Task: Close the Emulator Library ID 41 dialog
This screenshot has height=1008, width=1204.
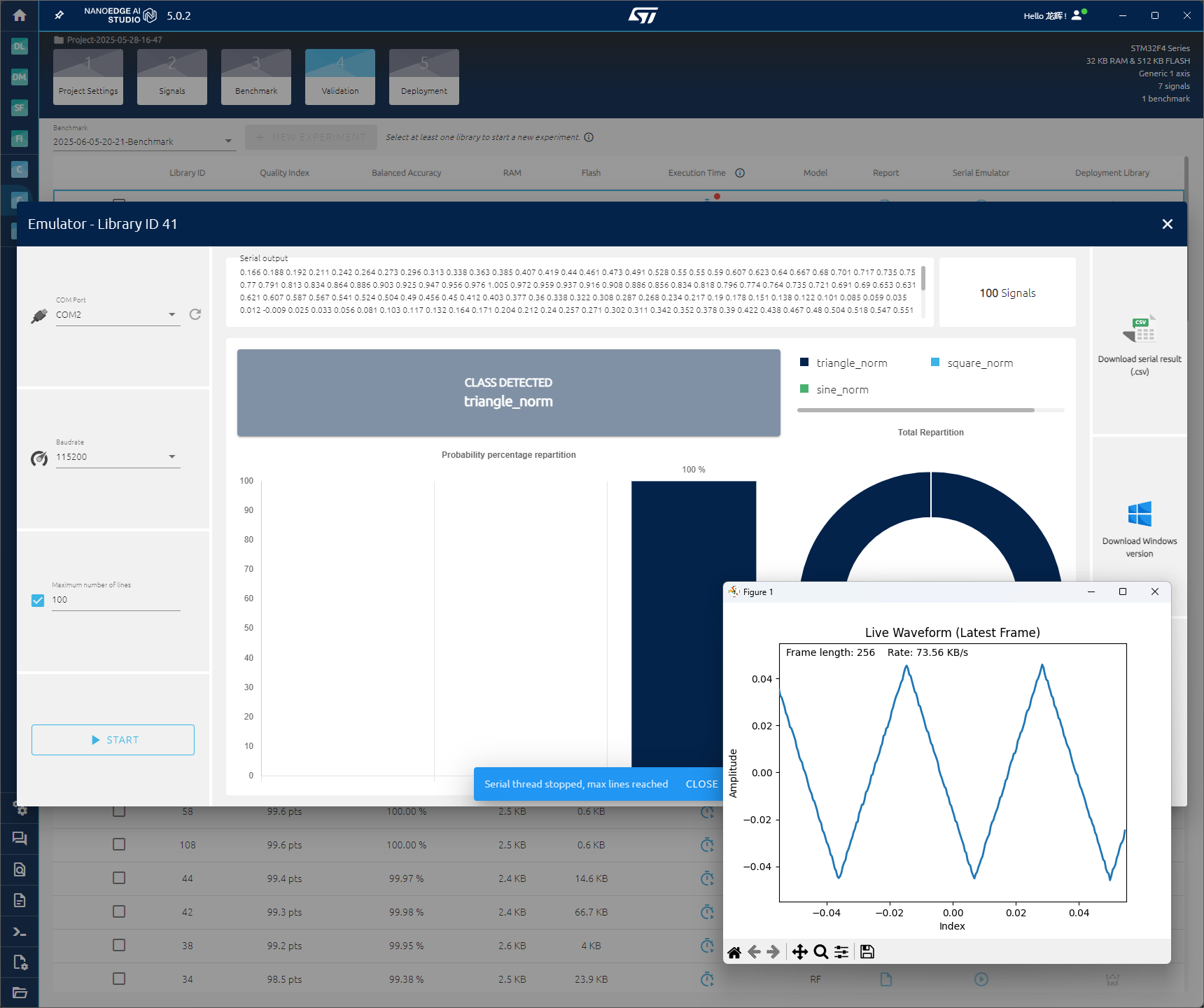Action: (x=1167, y=224)
